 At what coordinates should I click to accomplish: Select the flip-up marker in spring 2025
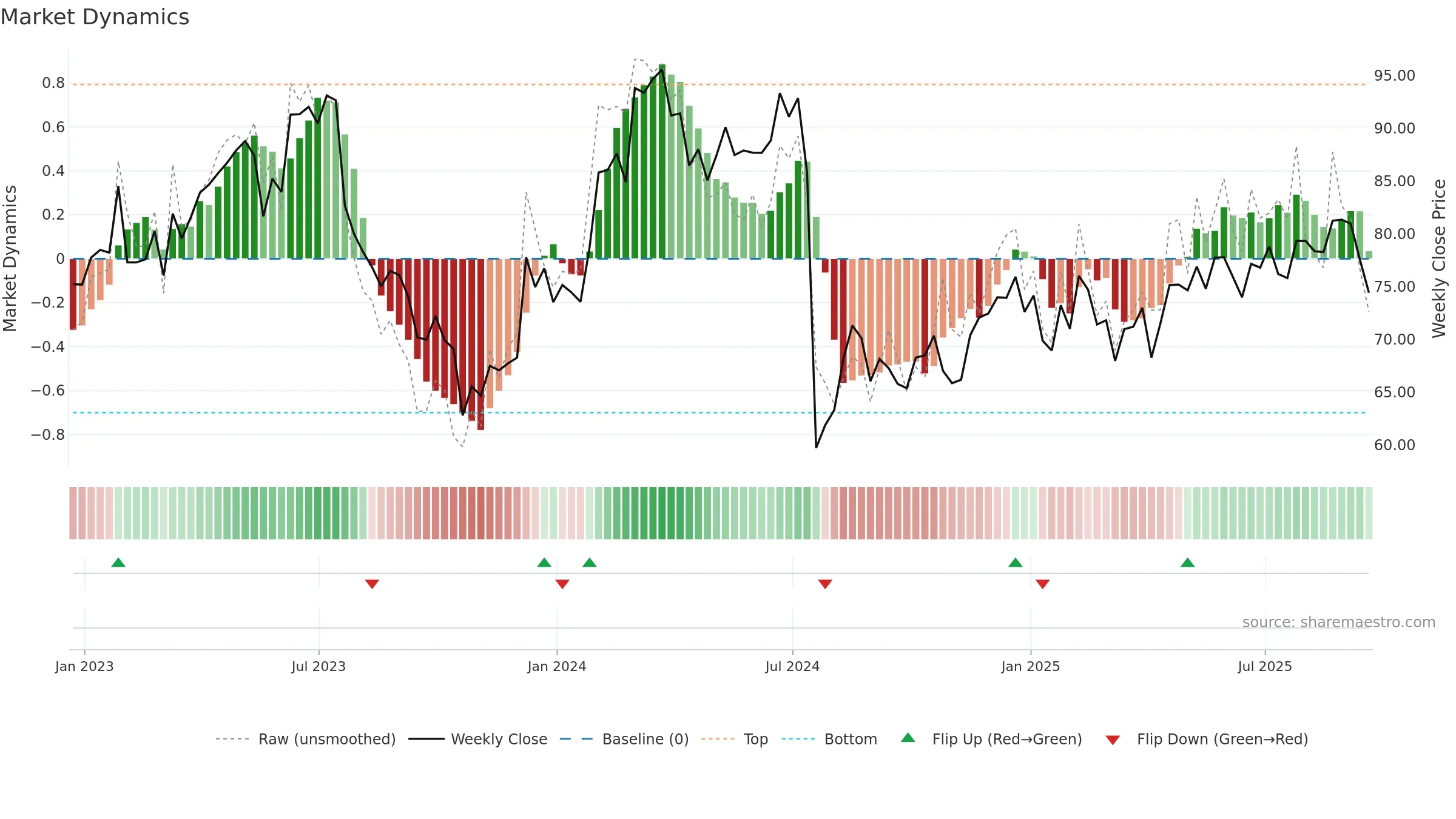click(x=1188, y=562)
